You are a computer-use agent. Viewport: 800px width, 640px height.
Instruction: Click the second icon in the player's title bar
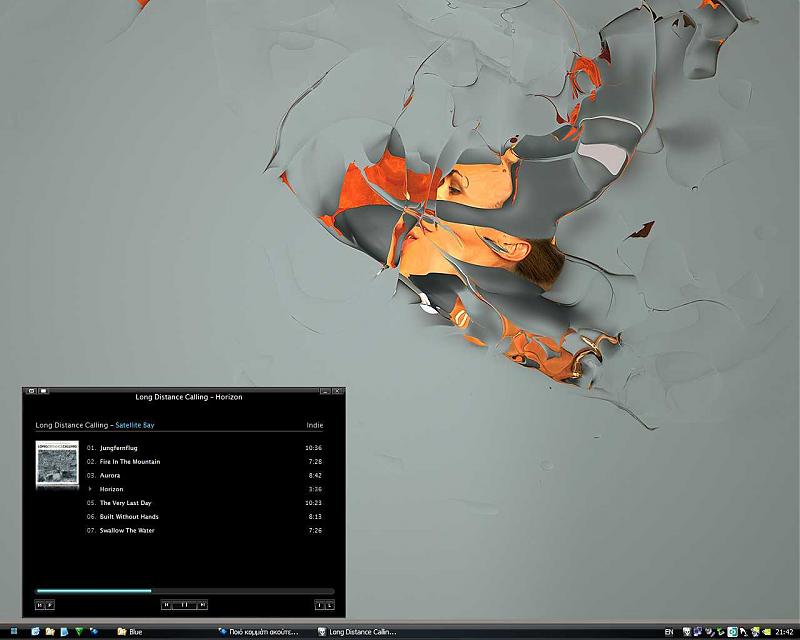pos(43,391)
